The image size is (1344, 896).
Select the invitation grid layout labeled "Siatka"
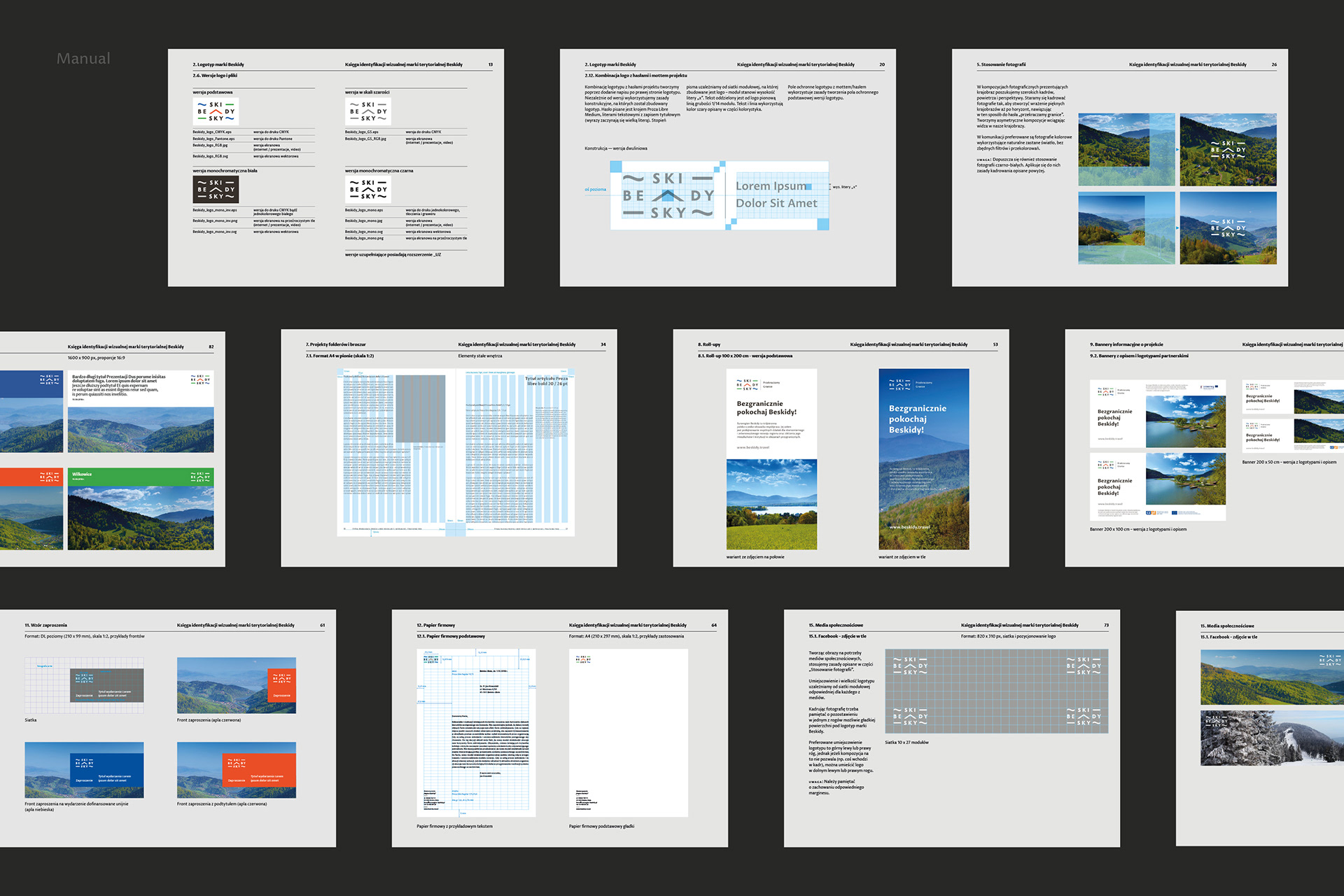(84, 685)
